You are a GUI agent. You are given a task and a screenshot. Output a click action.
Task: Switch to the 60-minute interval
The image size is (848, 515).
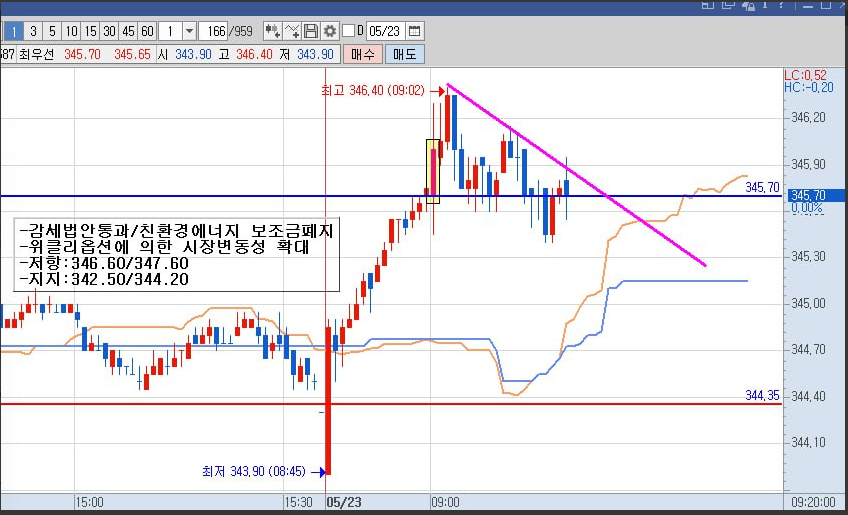pyautogui.click(x=147, y=31)
